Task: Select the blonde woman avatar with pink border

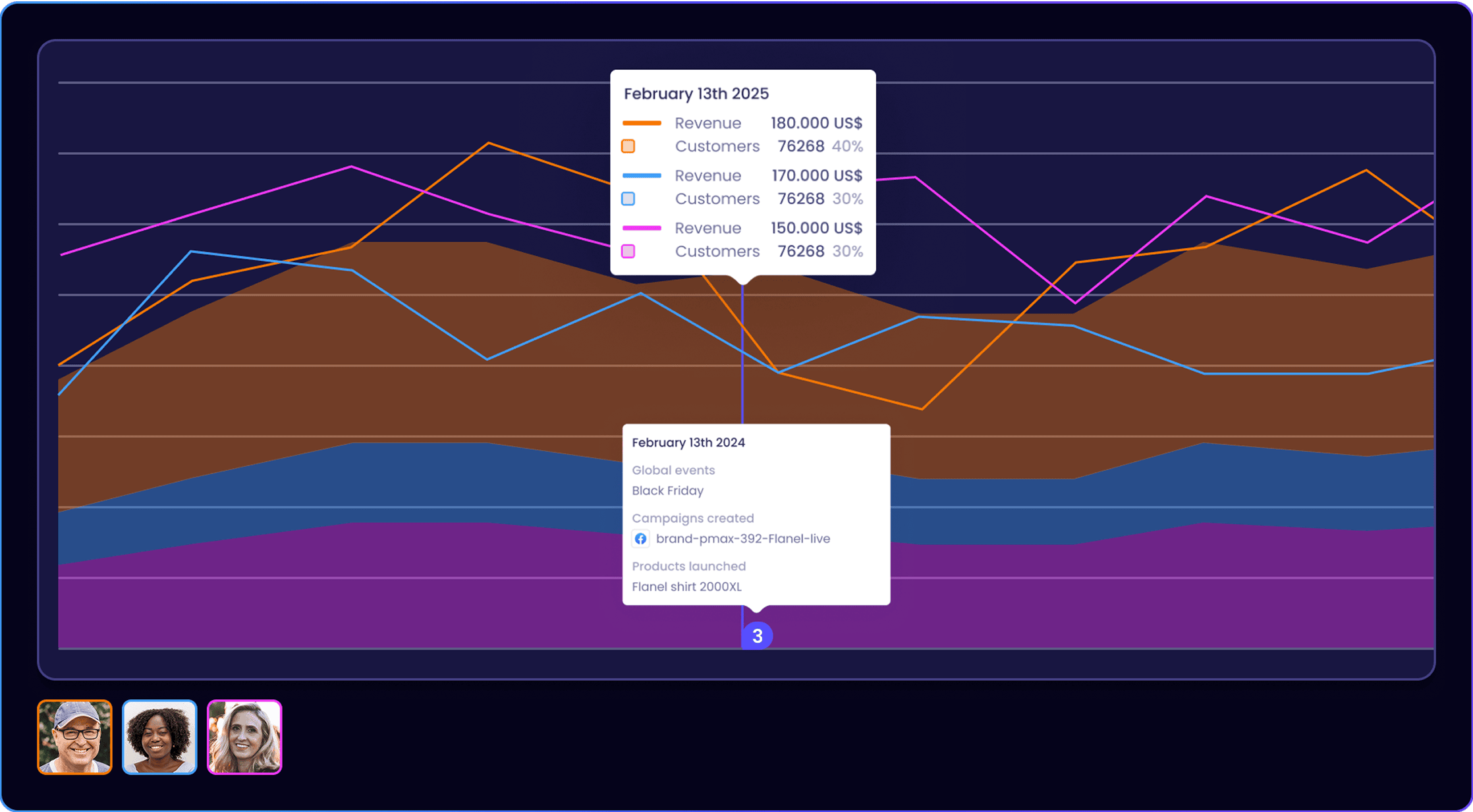Action: (x=244, y=737)
